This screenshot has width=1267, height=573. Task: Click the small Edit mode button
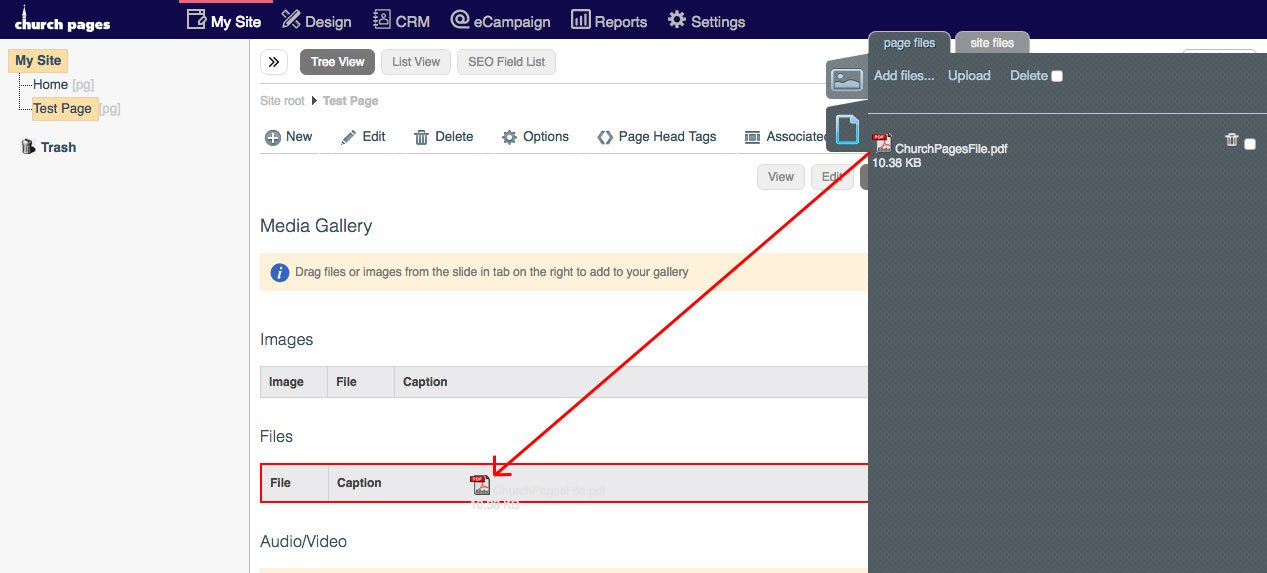832,177
